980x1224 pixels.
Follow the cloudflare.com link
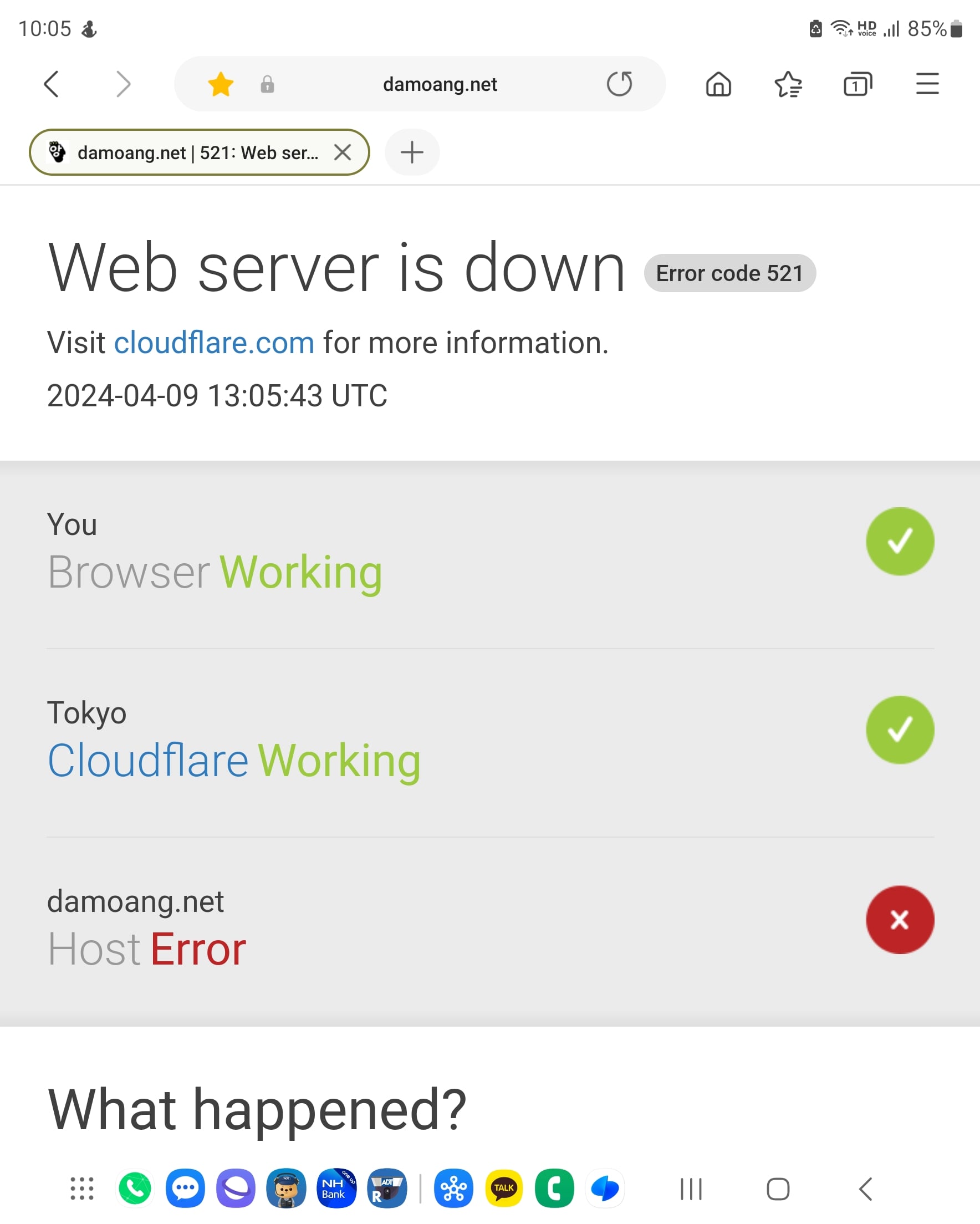point(214,343)
